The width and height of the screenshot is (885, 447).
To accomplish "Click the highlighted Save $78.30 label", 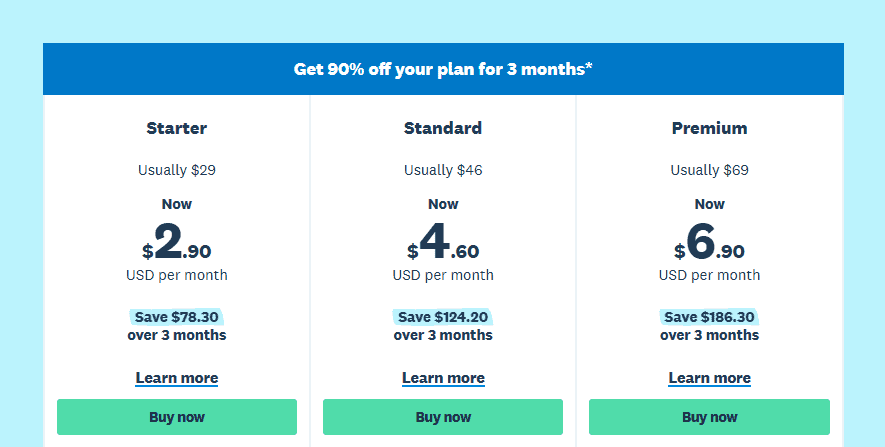I will [x=177, y=317].
